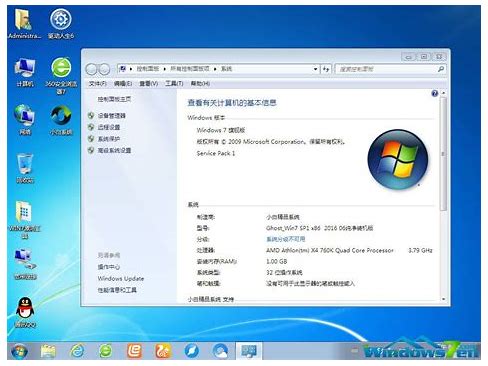Click the scrollbar down arrow
This screenshot has height=366, width=488.
(443, 299)
